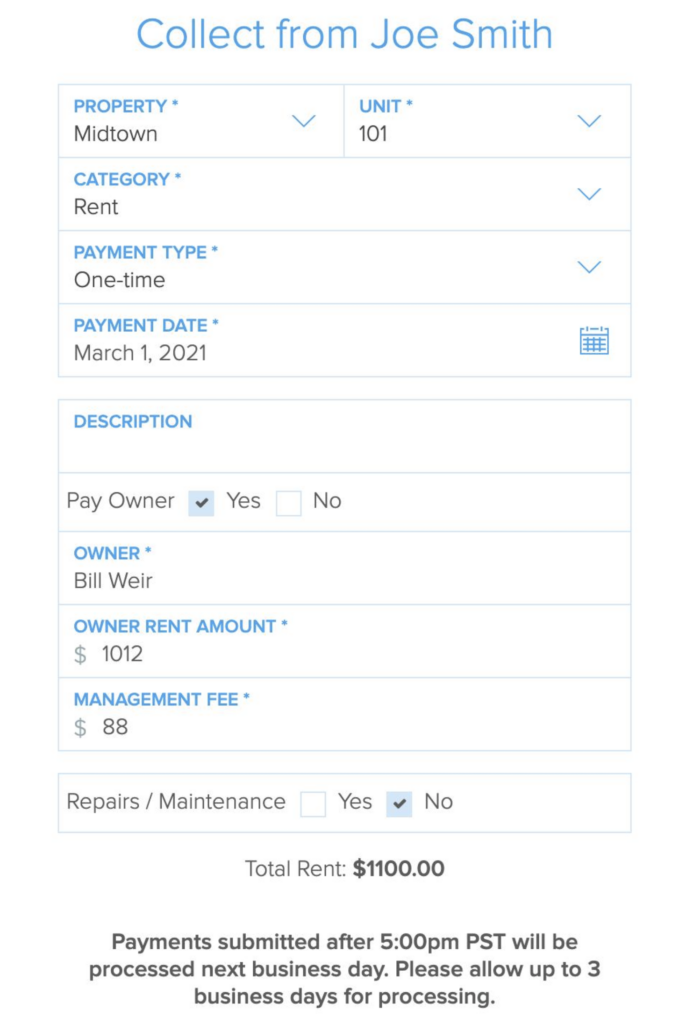Select the Property field showing Midtown
Screen dimensions: 686x1024
[201, 121]
